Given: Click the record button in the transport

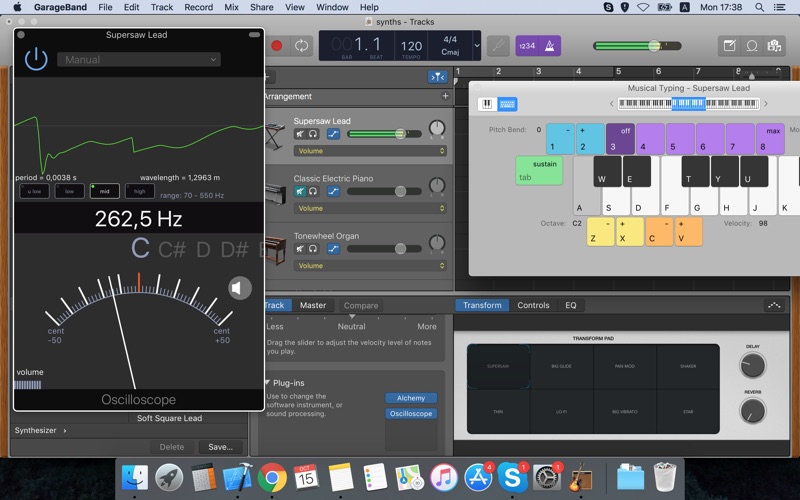Looking at the screenshot, I should (x=277, y=46).
